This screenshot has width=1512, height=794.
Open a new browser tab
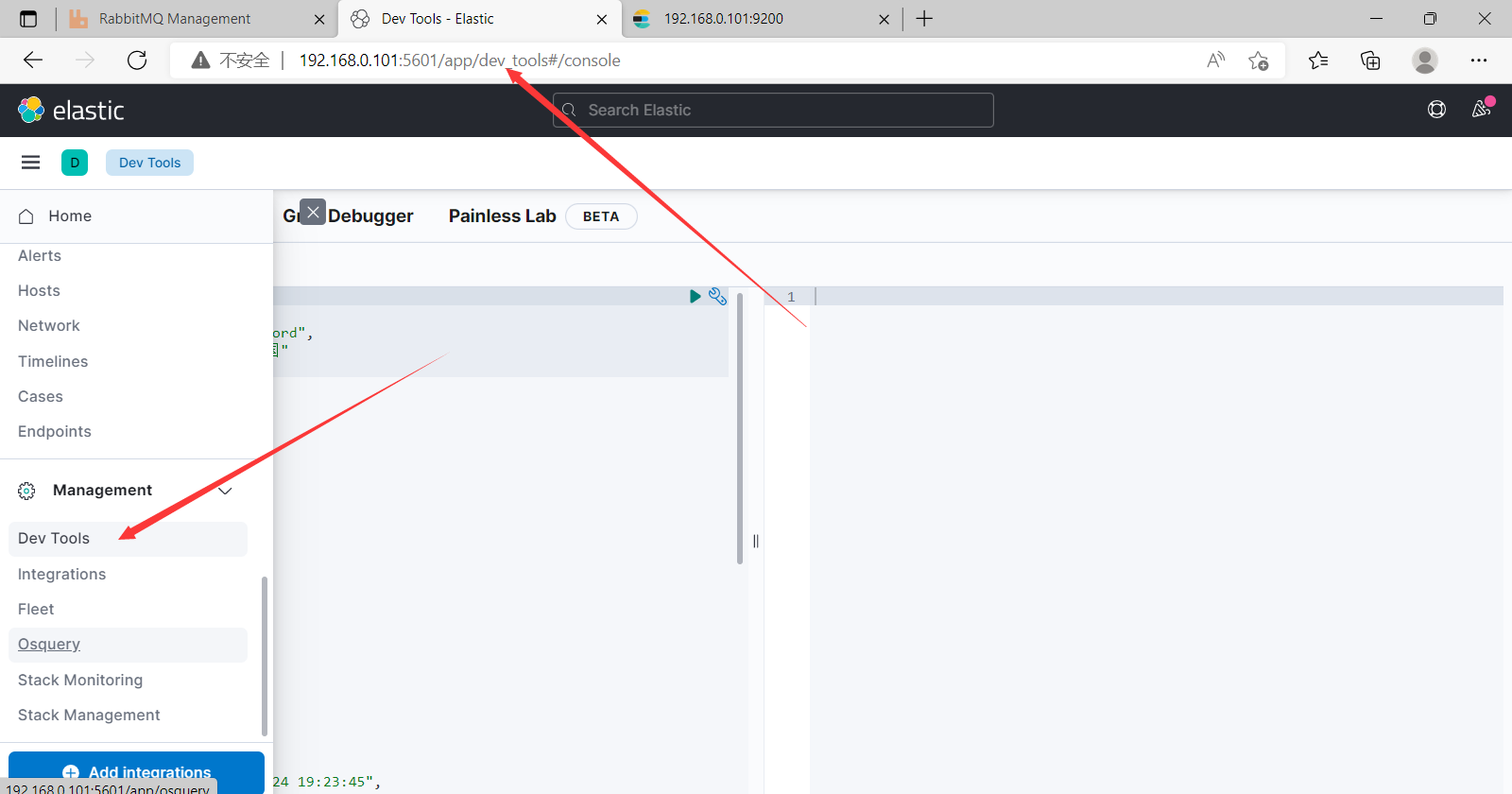click(924, 19)
